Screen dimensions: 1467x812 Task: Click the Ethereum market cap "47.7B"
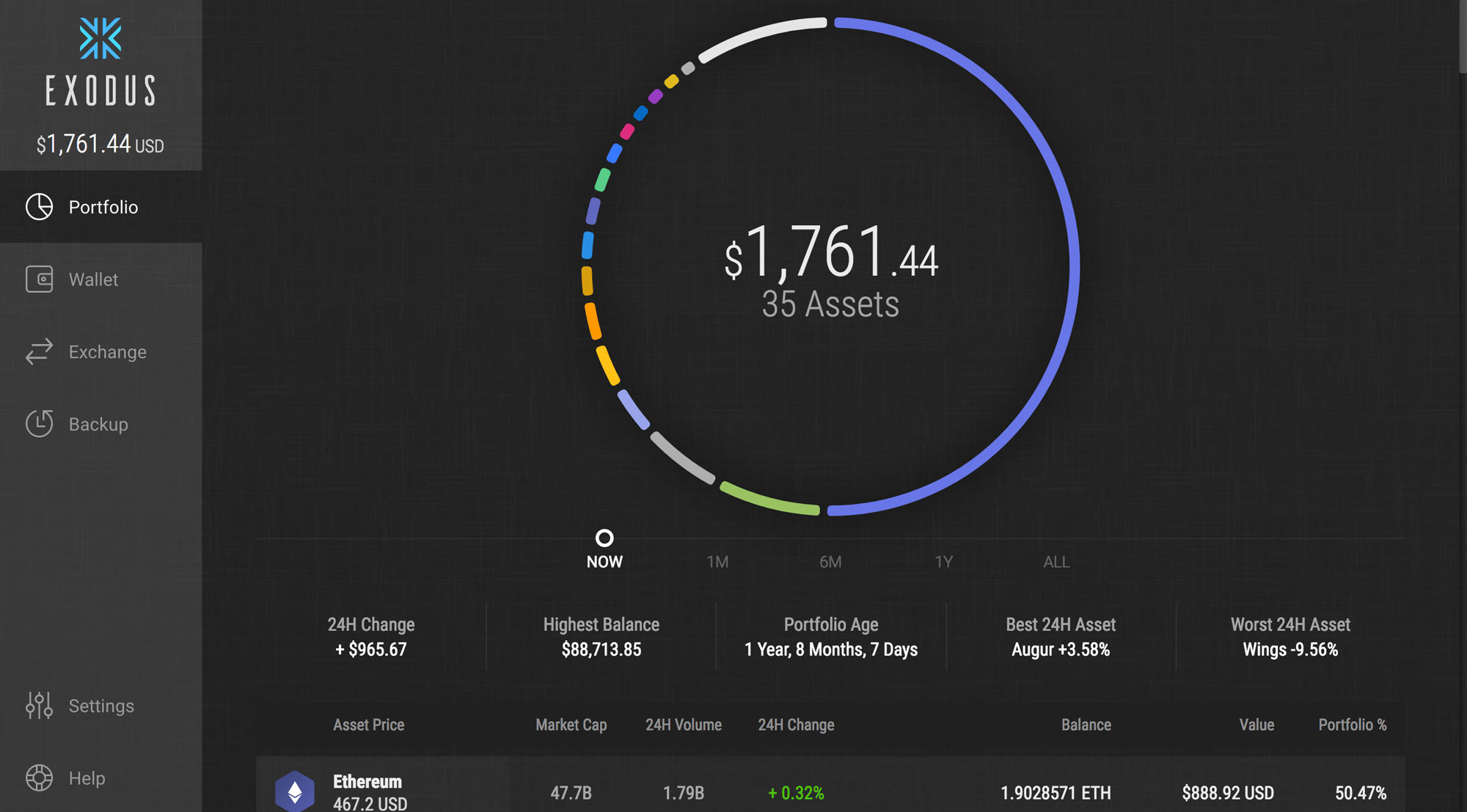pyautogui.click(x=571, y=793)
